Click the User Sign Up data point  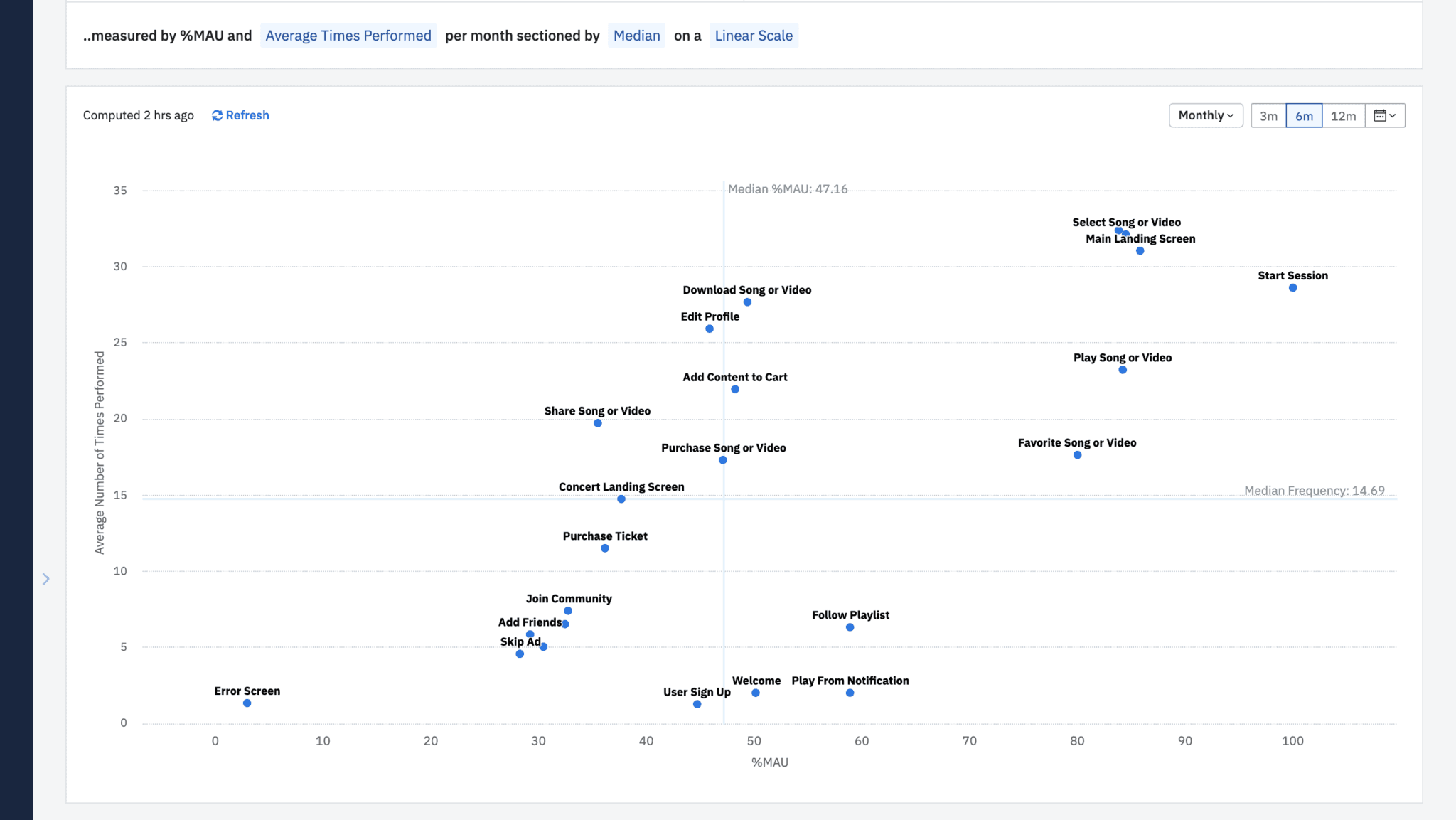point(696,704)
